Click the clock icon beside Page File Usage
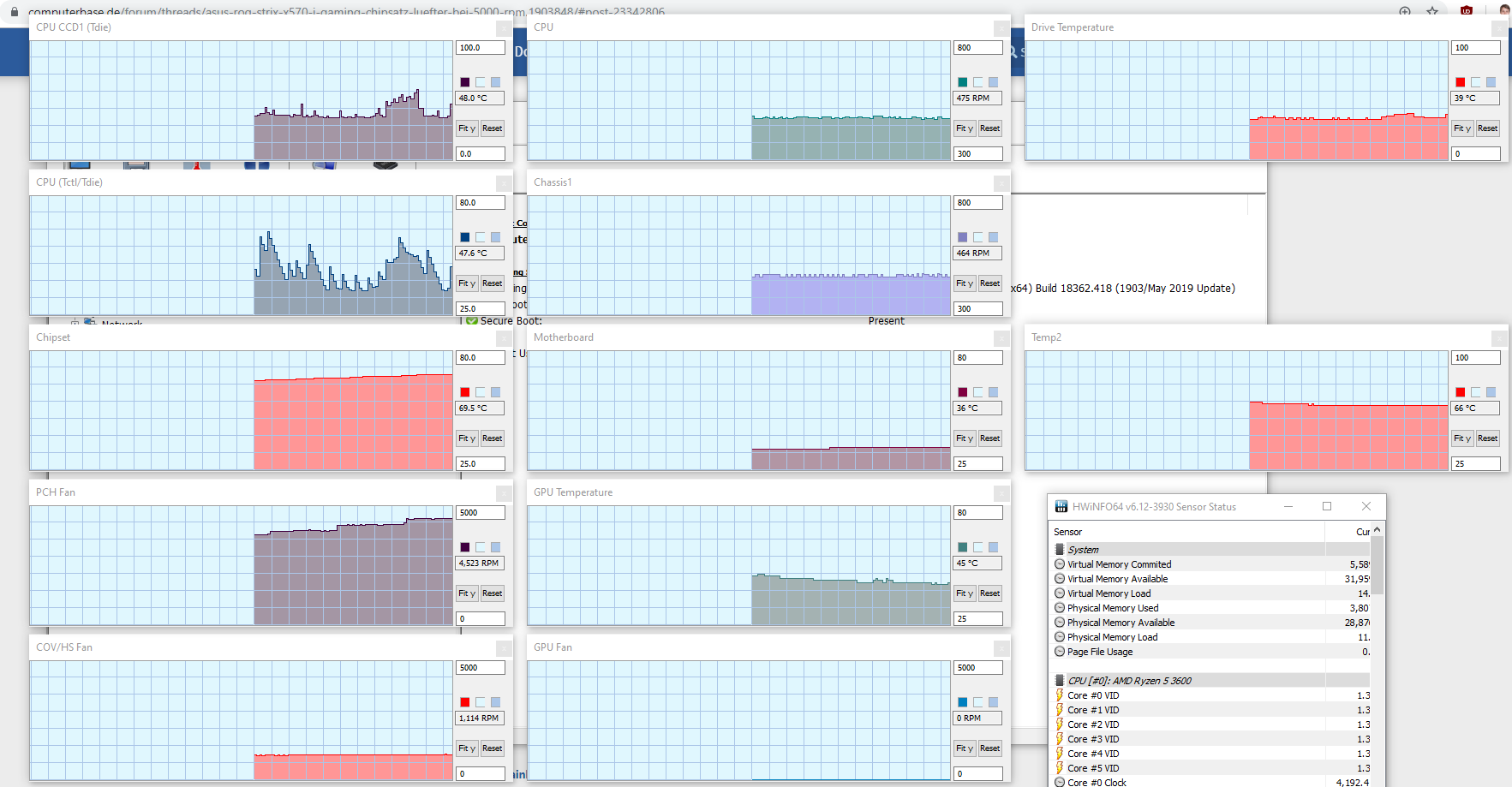1512x787 pixels. click(1060, 652)
